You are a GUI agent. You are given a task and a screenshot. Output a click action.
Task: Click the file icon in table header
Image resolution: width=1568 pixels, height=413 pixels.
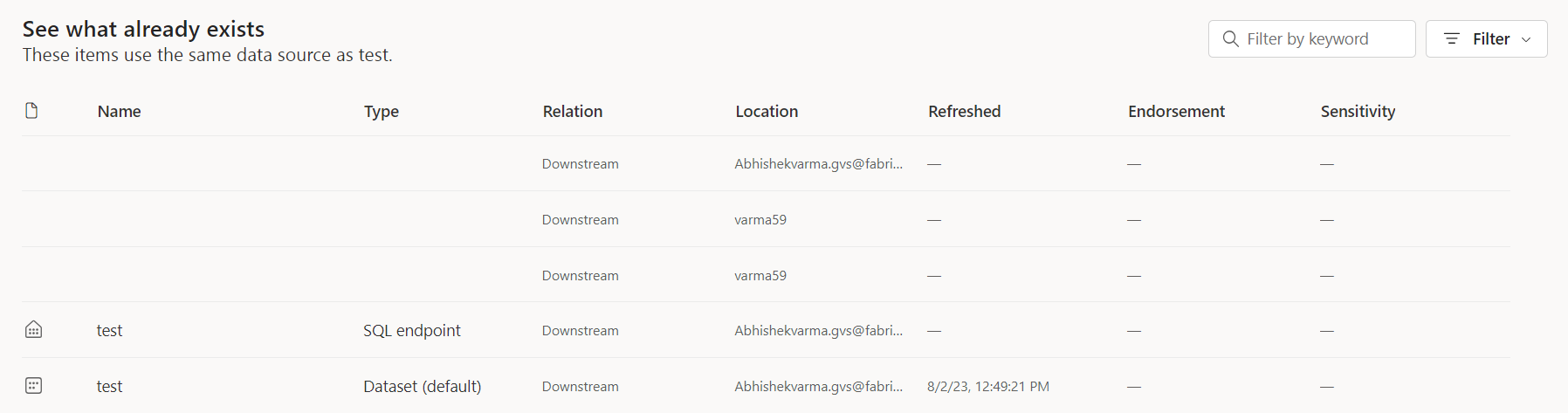tap(31, 111)
